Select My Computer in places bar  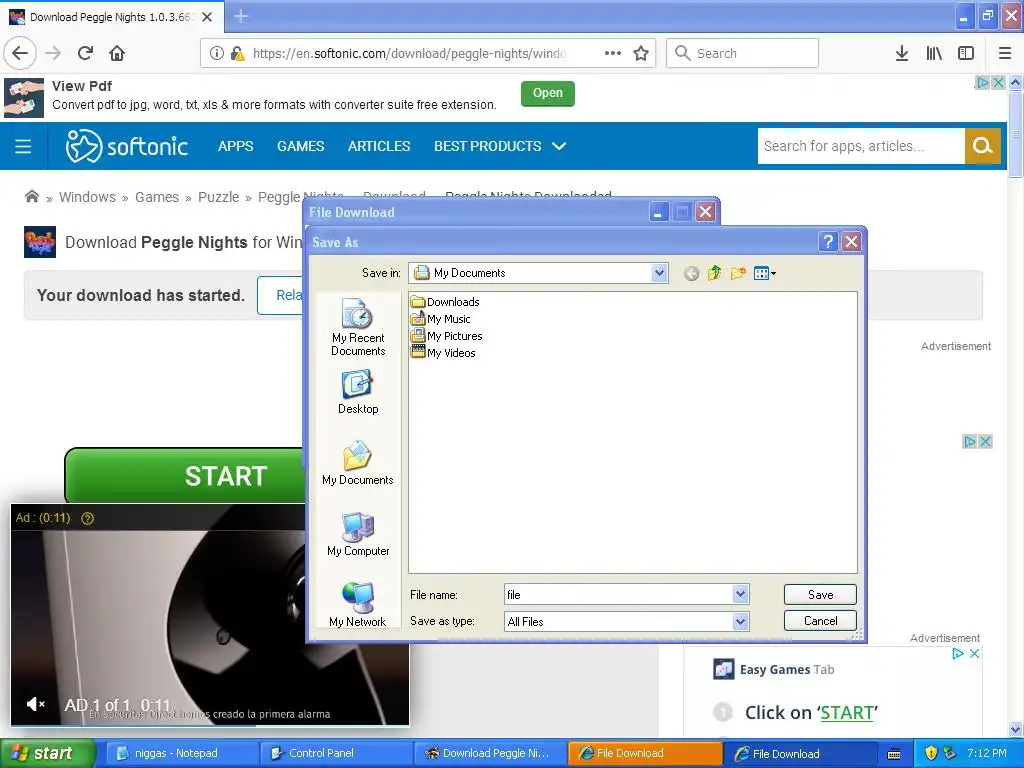(358, 534)
